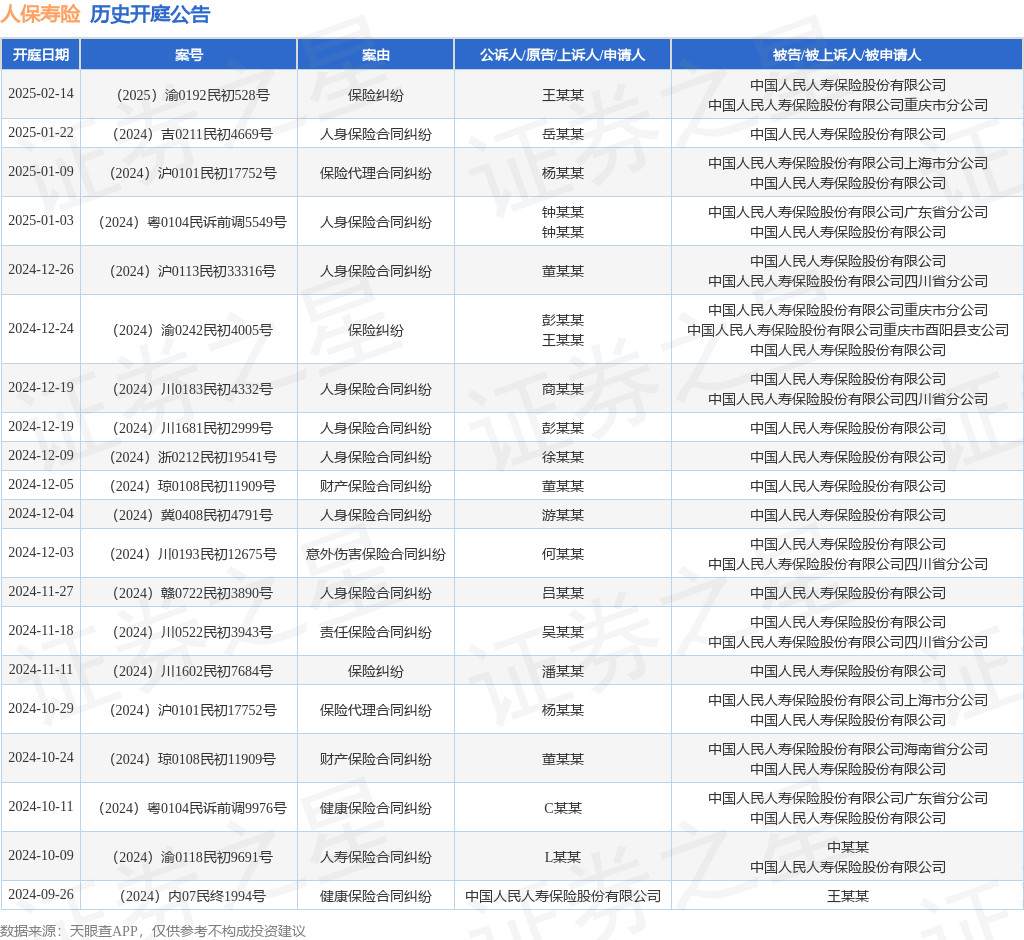Select the date cell 2024-10-09
This screenshot has height=940, width=1024.
[40, 856]
